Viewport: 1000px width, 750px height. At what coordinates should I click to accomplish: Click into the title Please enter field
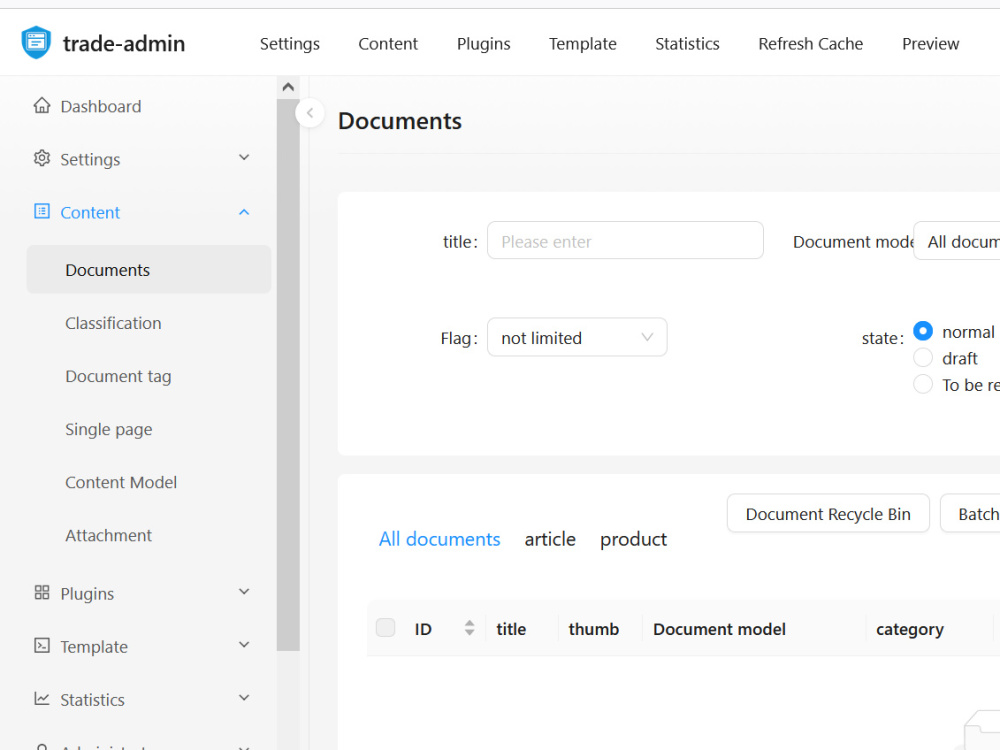coord(625,240)
